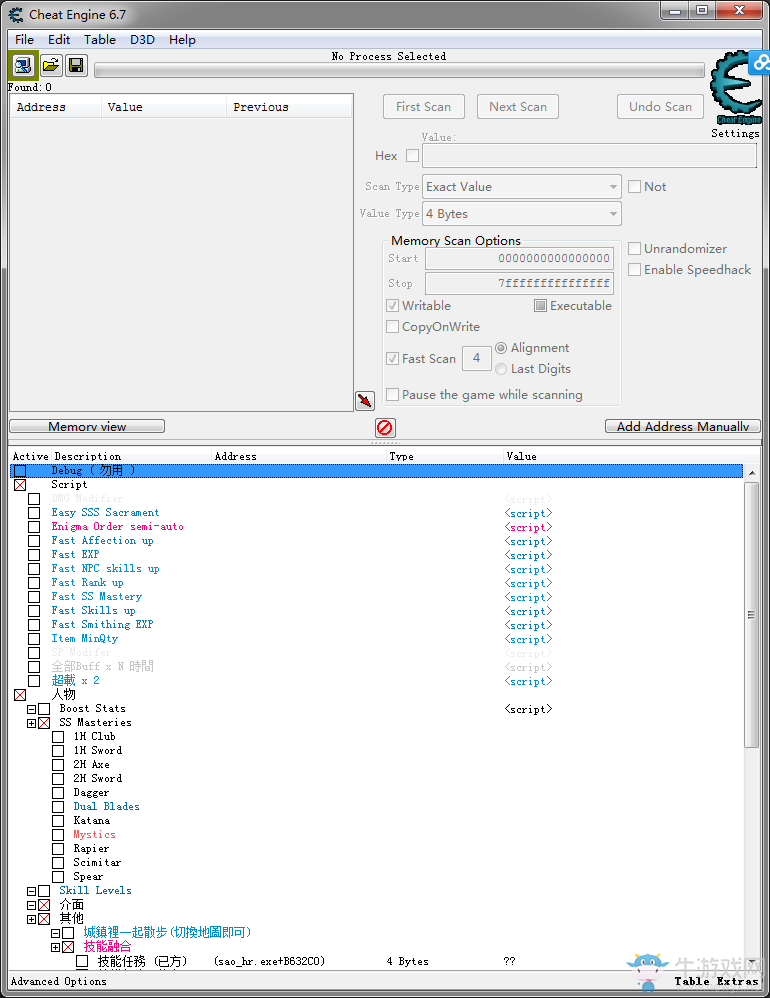This screenshot has width=770, height=998.
Task: Open Advanced Options
Action: pos(59,981)
